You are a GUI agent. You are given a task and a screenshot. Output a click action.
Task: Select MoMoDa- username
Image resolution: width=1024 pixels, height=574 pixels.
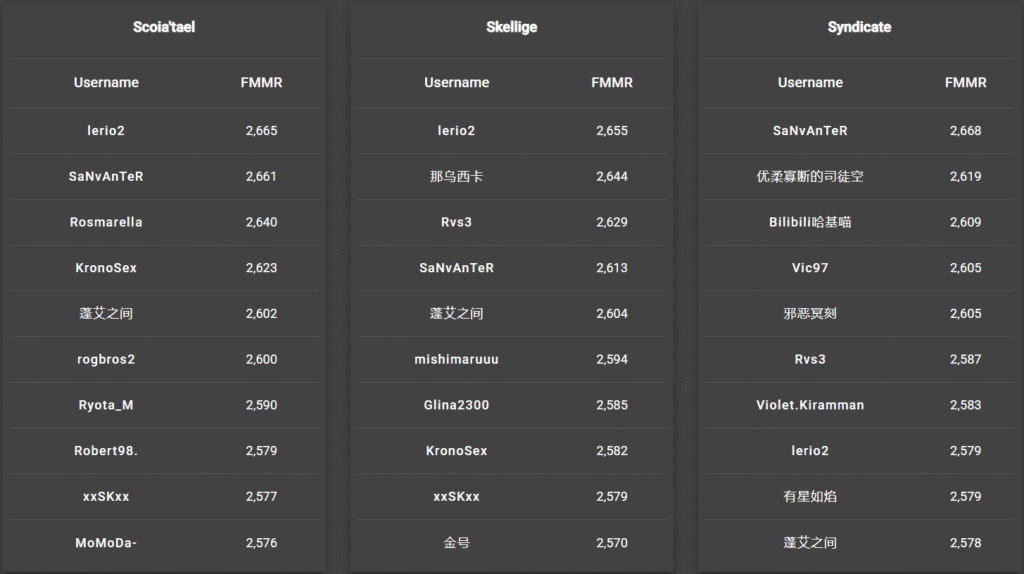coord(106,543)
